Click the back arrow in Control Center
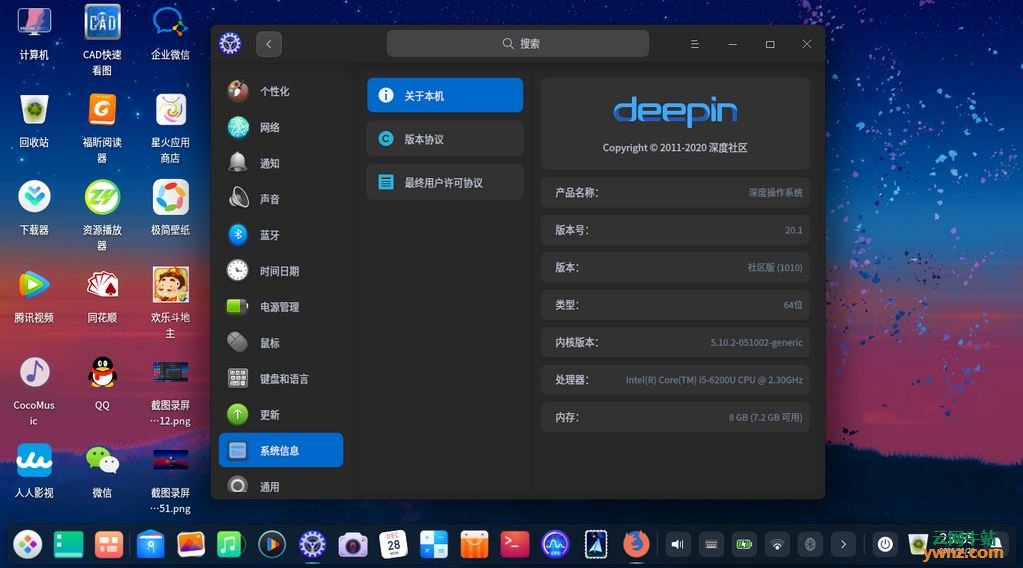 click(x=269, y=44)
